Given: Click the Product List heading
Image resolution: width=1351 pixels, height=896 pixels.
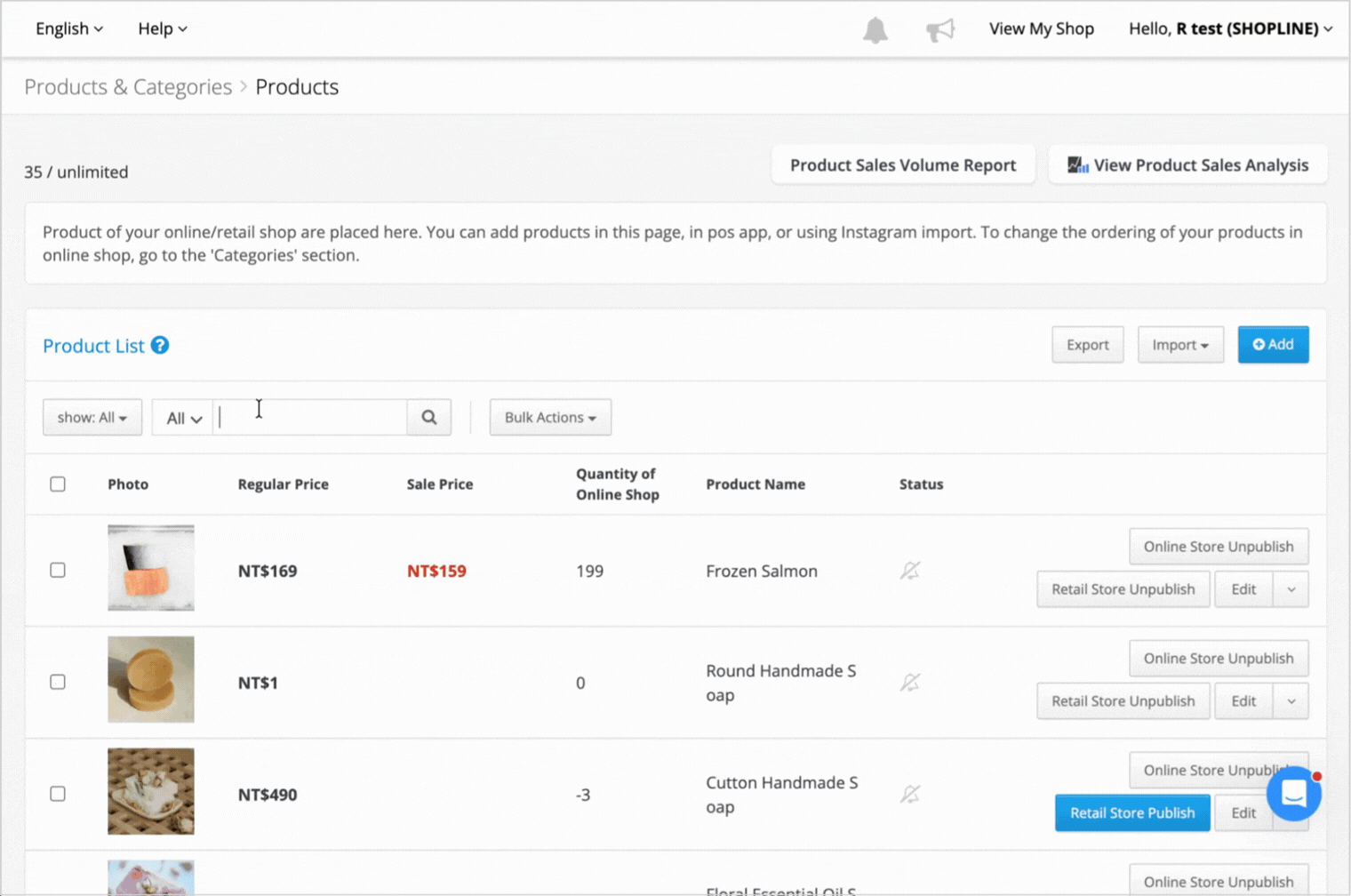Looking at the screenshot, I should (x=93, y=346).
